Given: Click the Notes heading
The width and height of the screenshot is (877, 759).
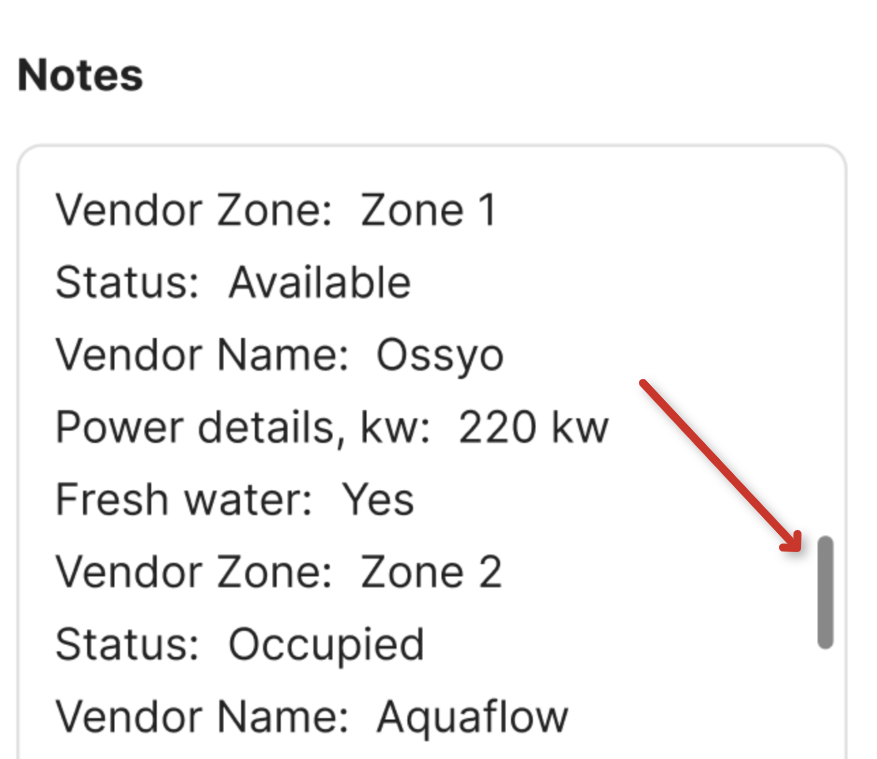Looking at the screenshot, I should point(80,74).
